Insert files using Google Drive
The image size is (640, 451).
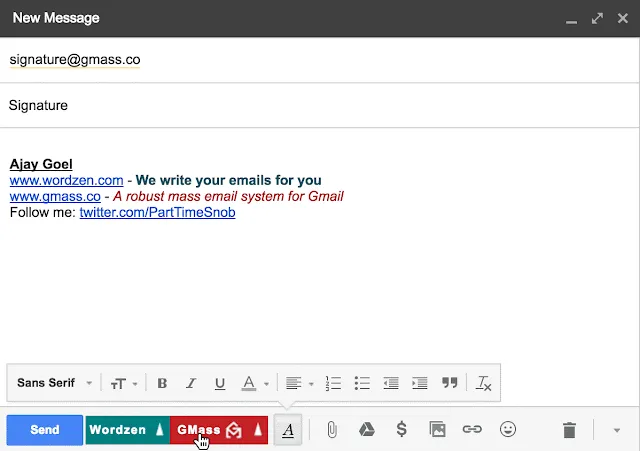(x=367, y=429)
